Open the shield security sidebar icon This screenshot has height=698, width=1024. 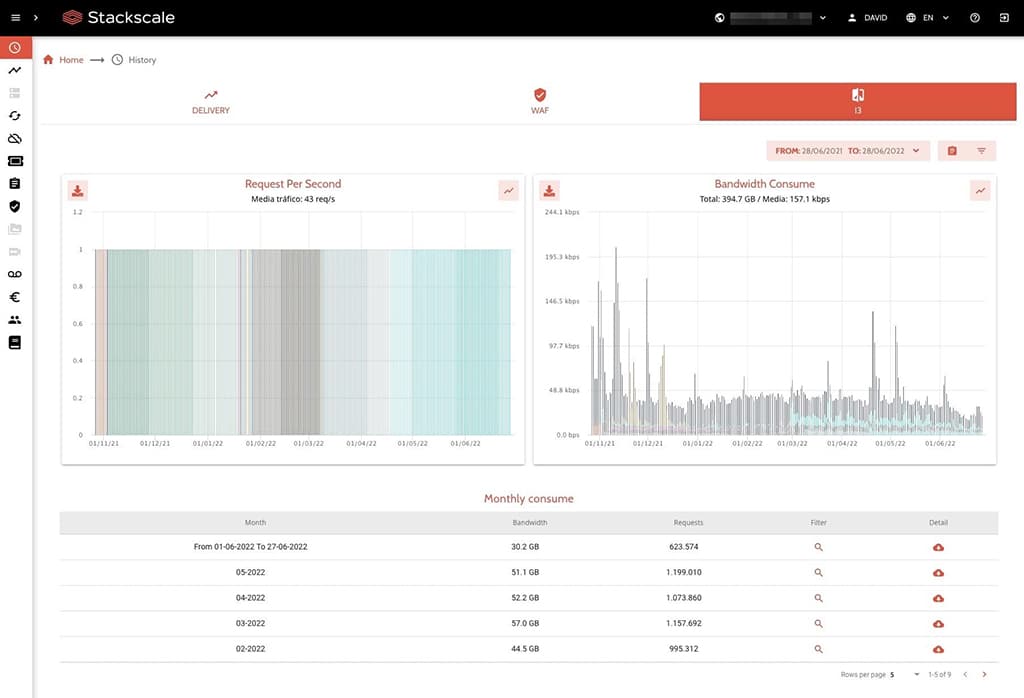(15, 206)
